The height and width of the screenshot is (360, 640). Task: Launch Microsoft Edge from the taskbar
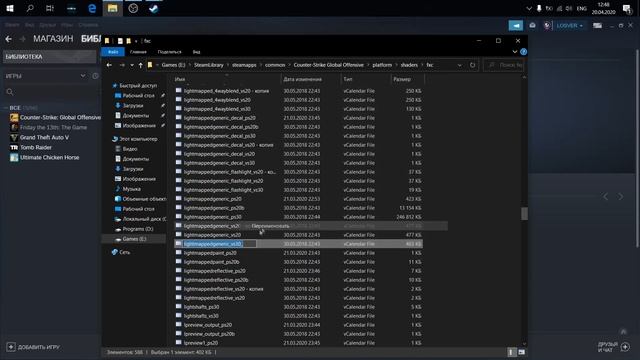[x=92, y=8]
